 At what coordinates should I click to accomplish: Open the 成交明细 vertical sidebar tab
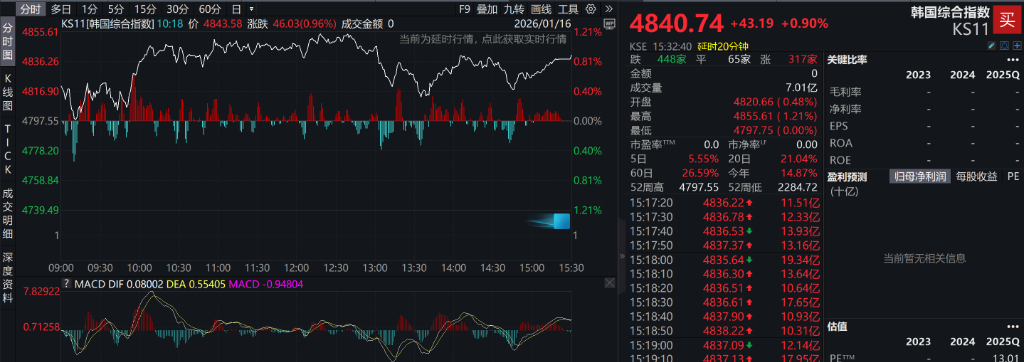tap(8, 213)
